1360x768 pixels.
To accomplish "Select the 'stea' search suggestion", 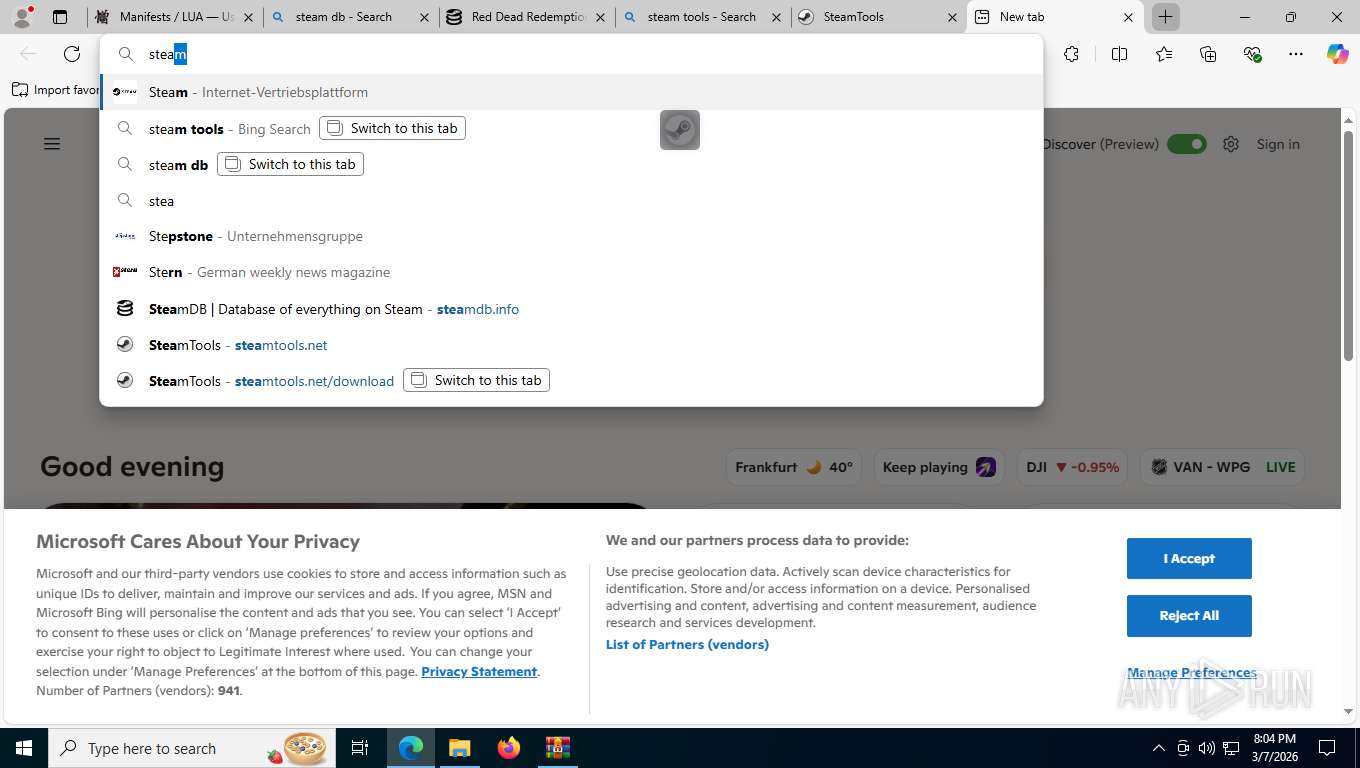I will (x=571, y=200).
